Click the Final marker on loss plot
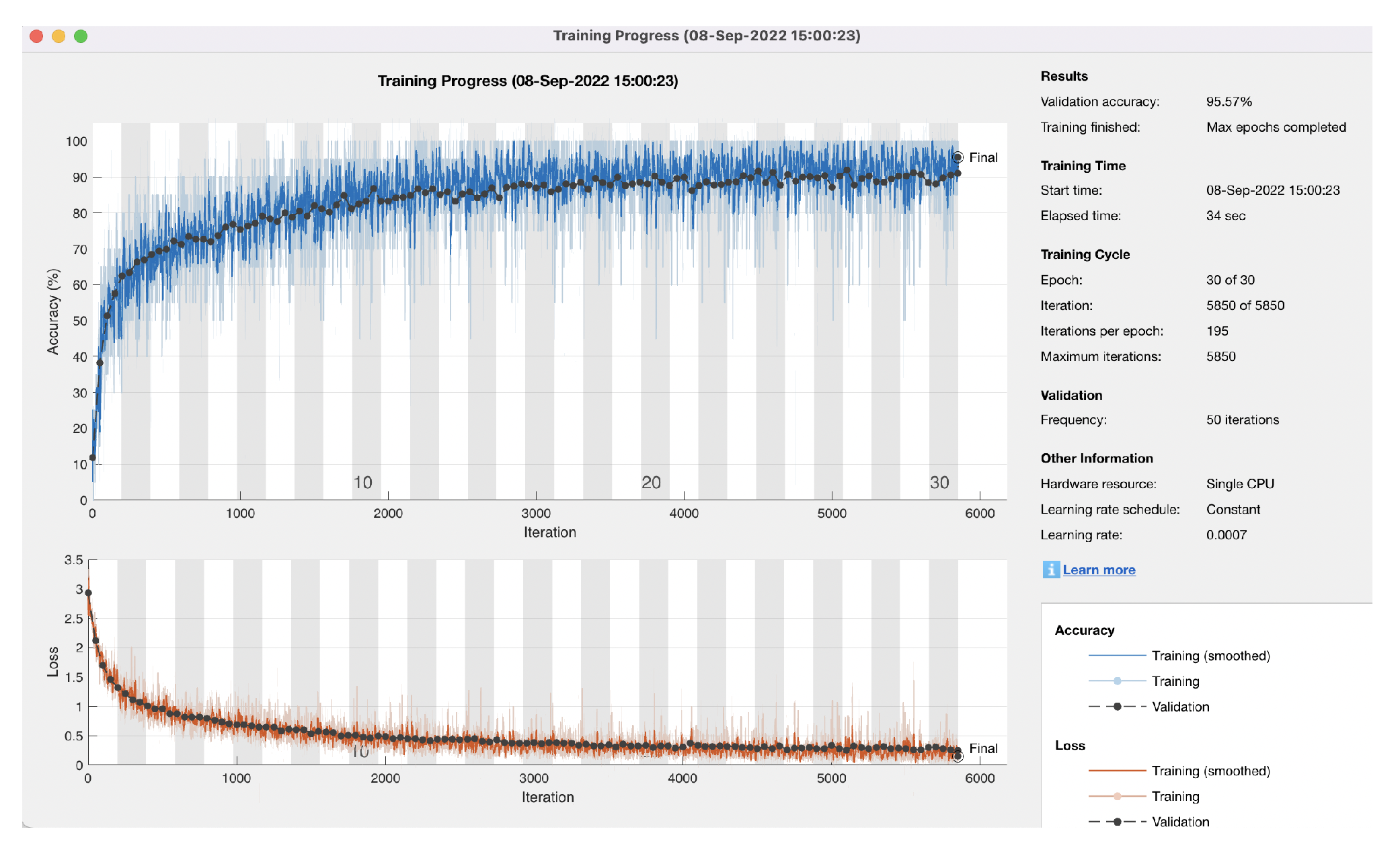 click(958, 756)
